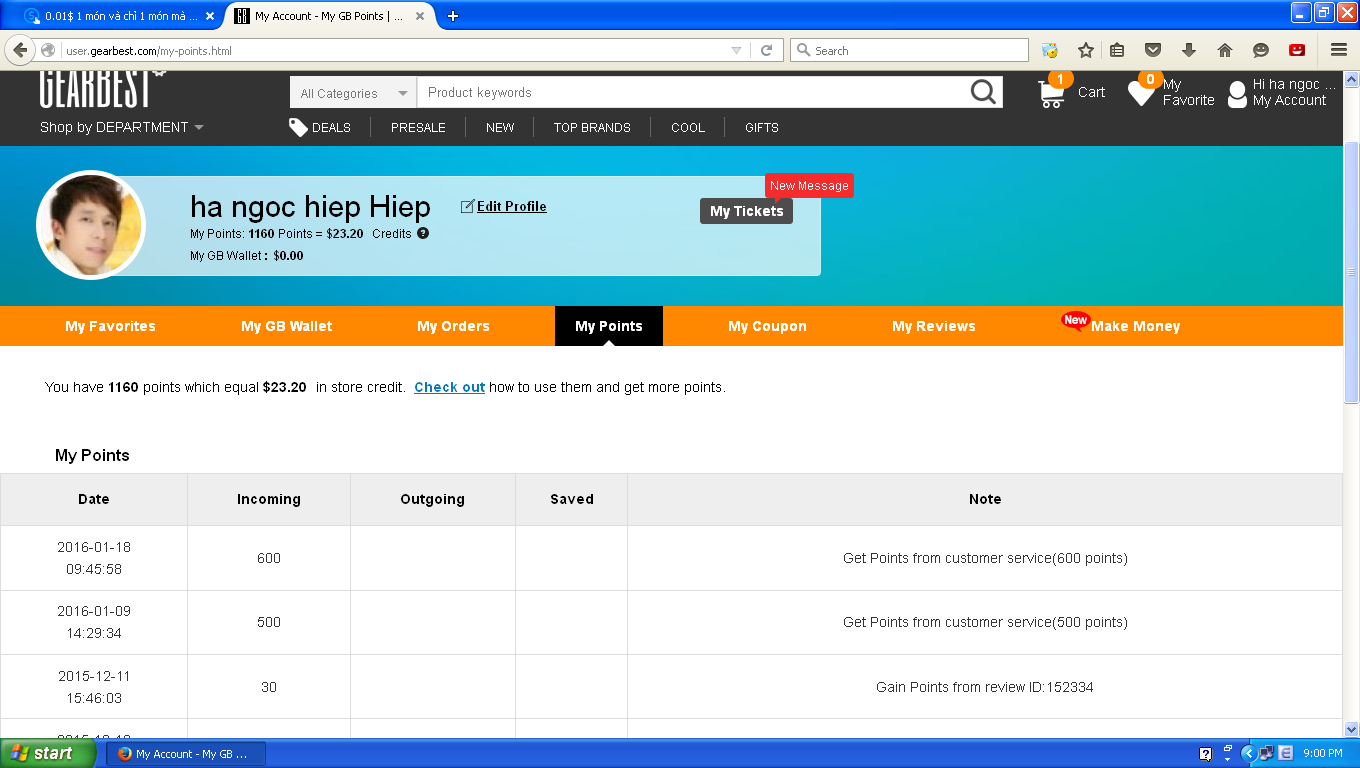The width and height of the screenshot is (1360, 768).
Task: Click the '2016-01-18 09:45:58' date cell
Action: (x=94, y=558)
